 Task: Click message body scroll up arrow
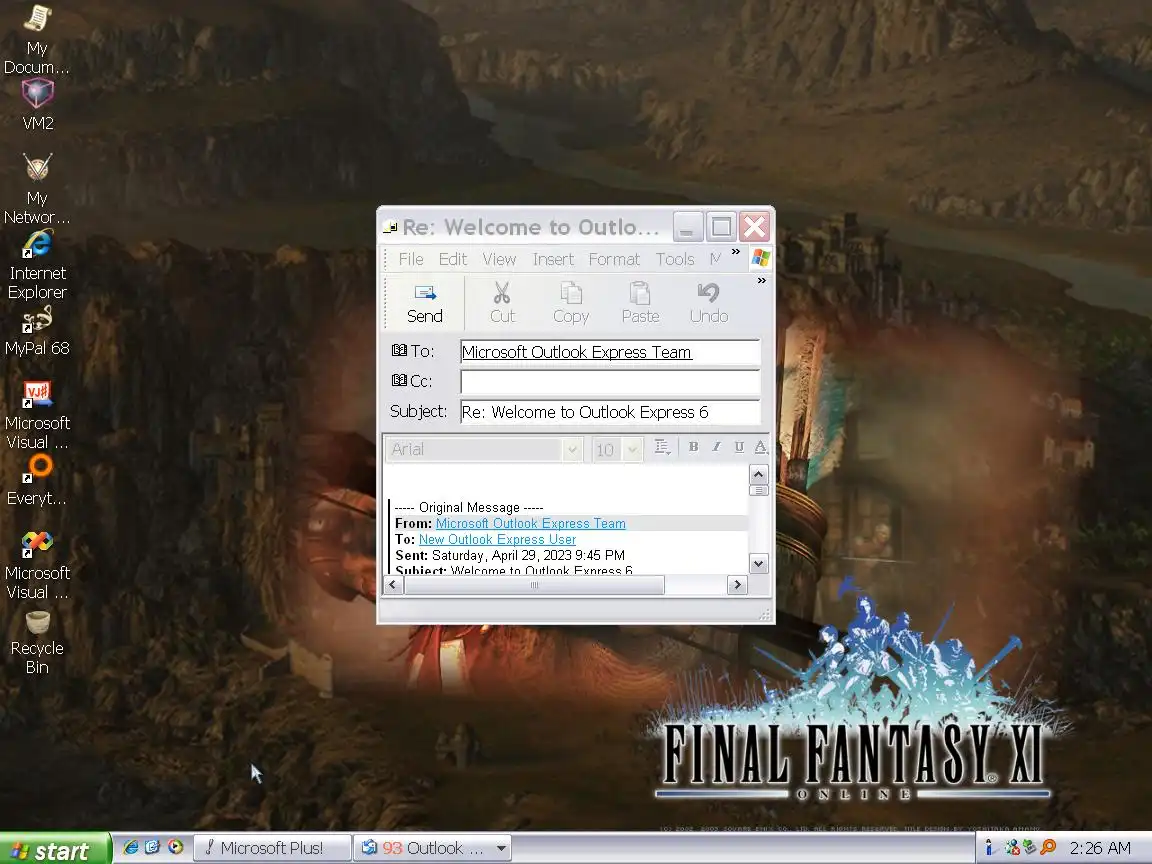click(759, 474)
